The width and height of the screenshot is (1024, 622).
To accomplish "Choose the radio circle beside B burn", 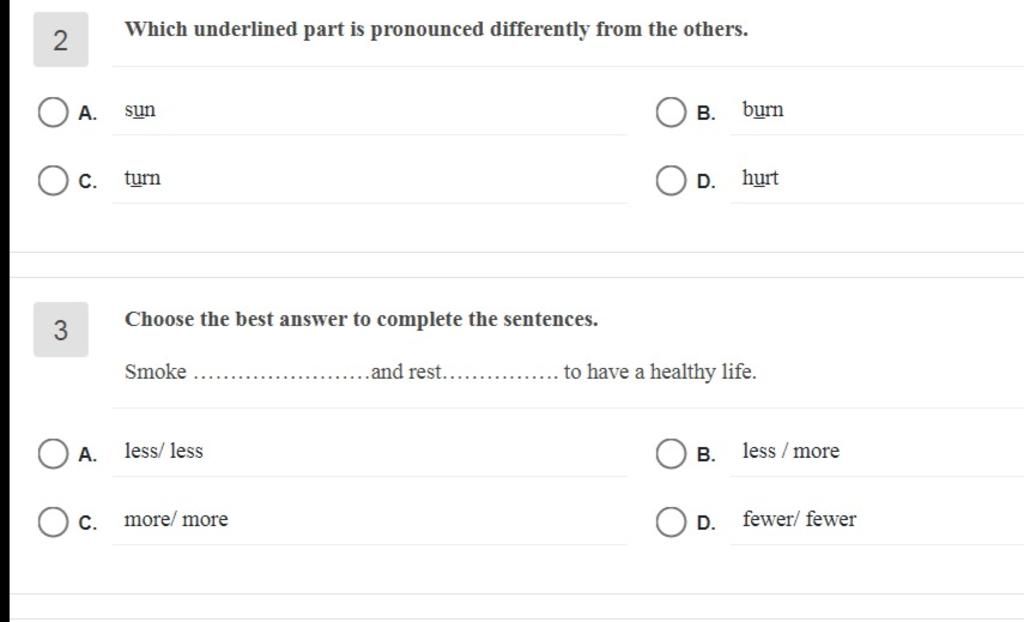I will [671, 112].
